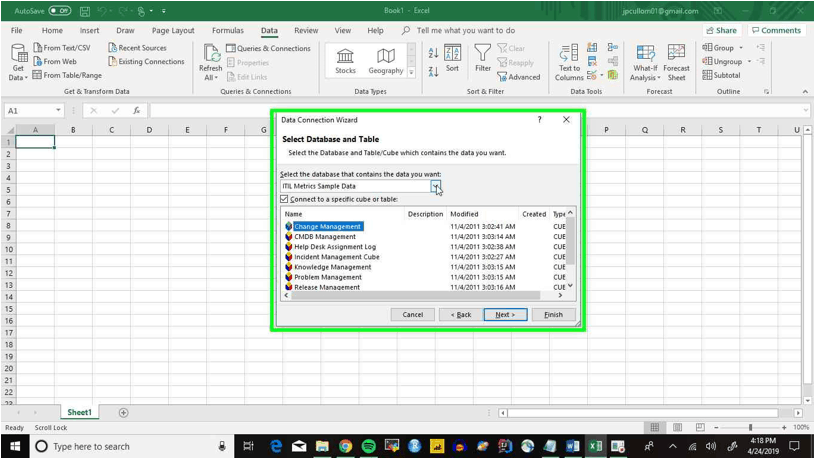Uncheck Connect to a specific cube or table
The image size is (814, 459).
(x=285, y=199)
